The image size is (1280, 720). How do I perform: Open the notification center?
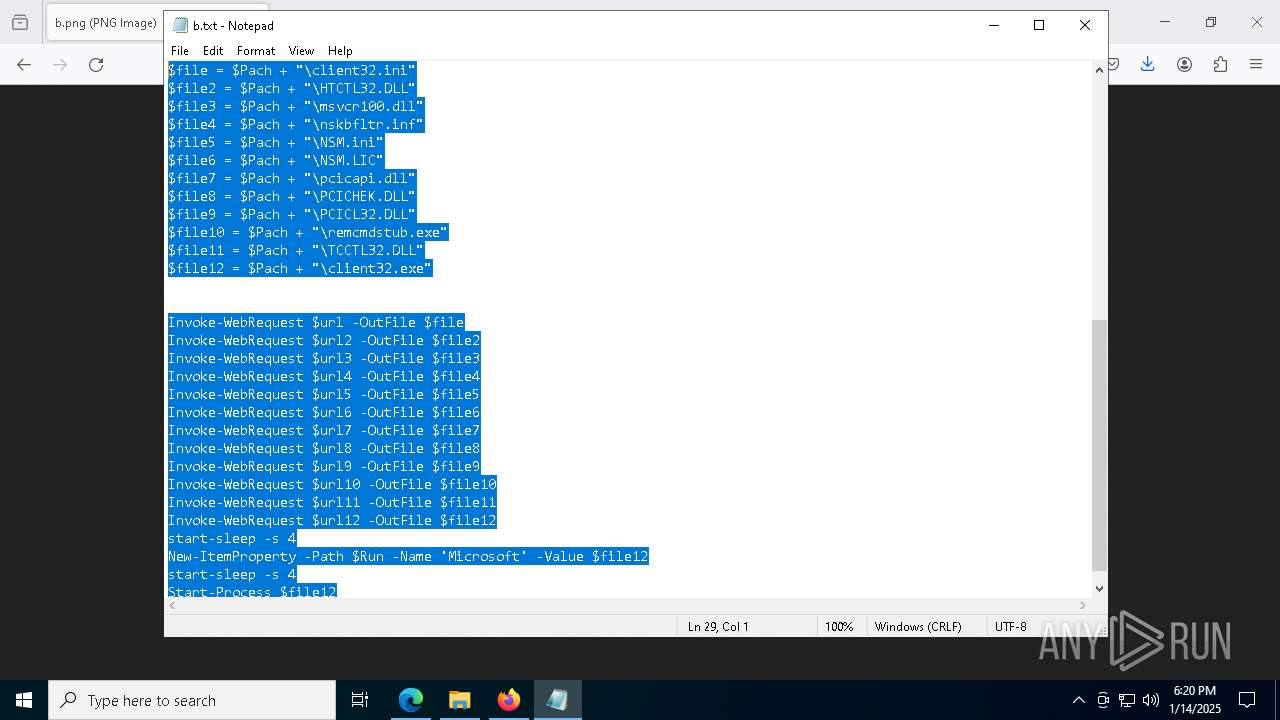click(1247, 700)
